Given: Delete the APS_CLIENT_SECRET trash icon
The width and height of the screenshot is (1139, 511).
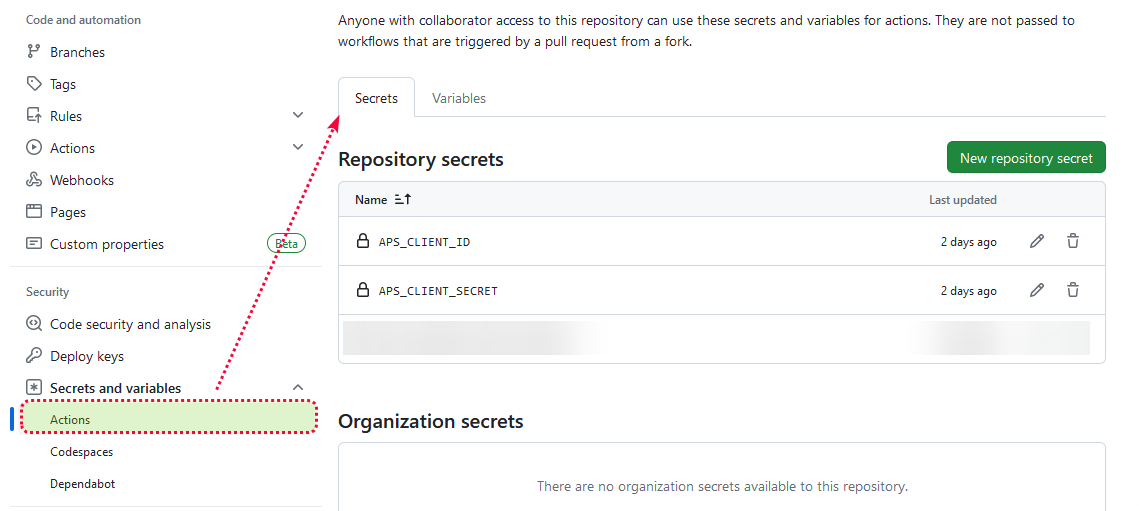Looking at the screenshot, I should click(x=1073, y=290).
